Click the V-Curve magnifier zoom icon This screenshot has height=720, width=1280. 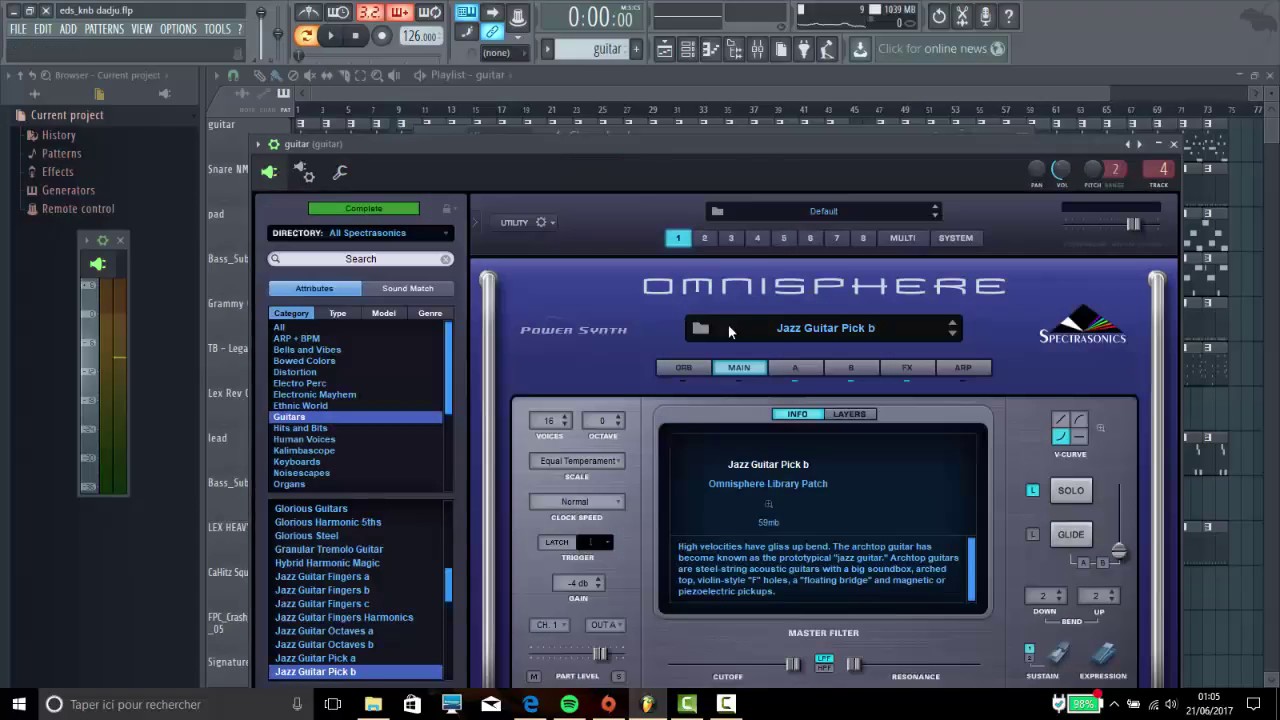coord(1100,429)
